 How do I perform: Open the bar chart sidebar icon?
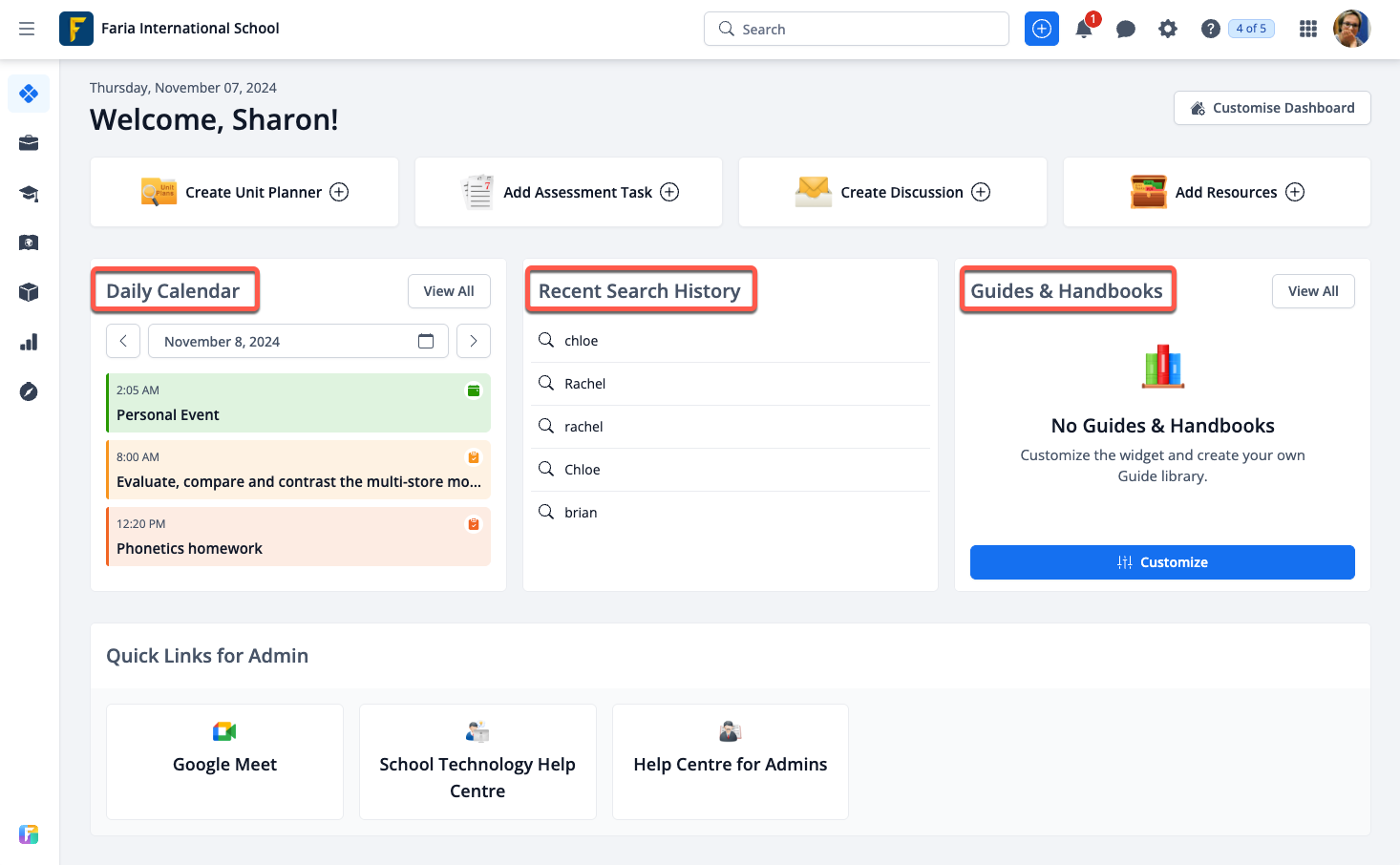coord(29,342)
